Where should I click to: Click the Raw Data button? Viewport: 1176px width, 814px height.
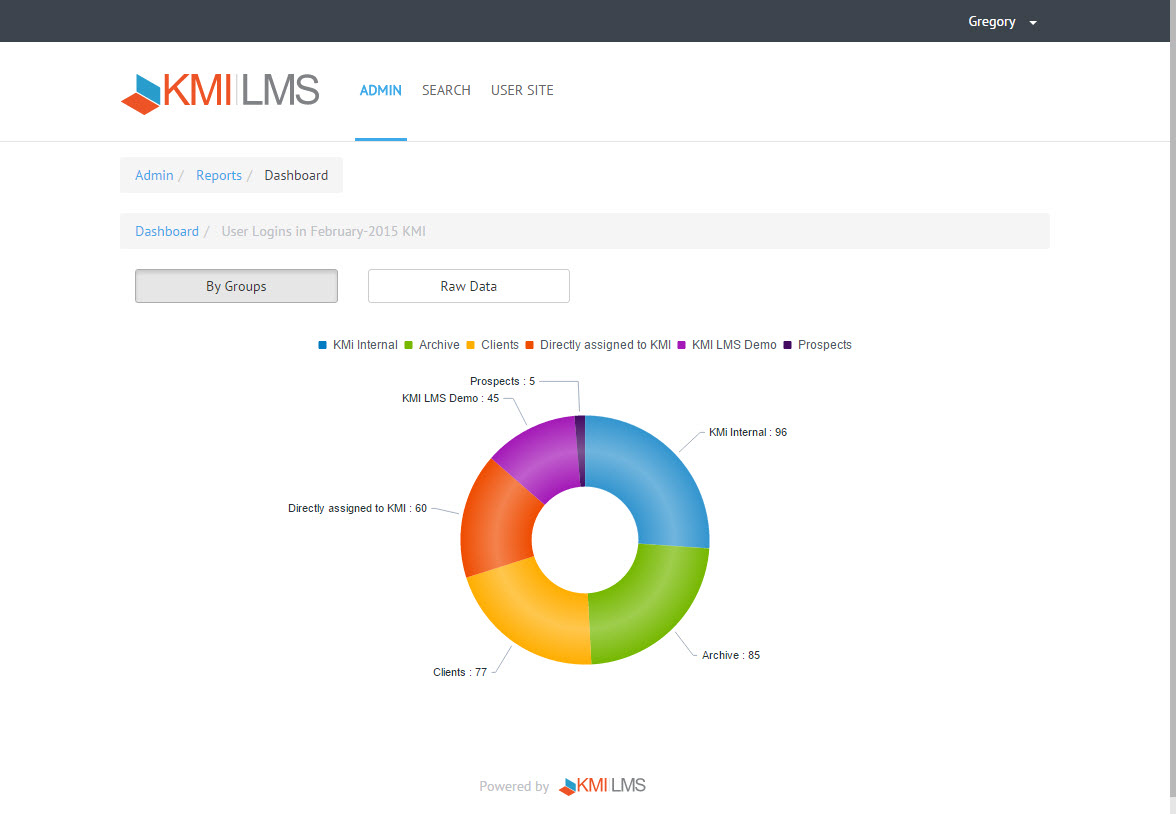468,286
